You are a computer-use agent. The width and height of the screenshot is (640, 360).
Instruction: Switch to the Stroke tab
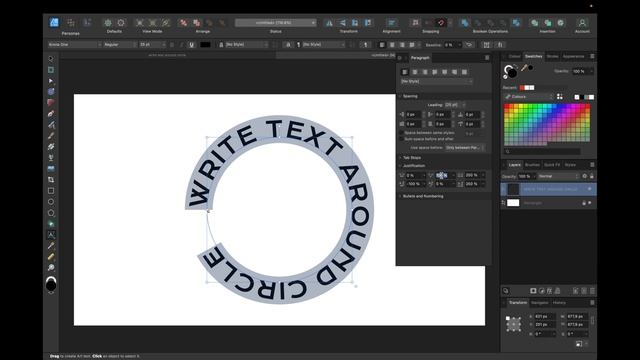click(x=552, y=56)
